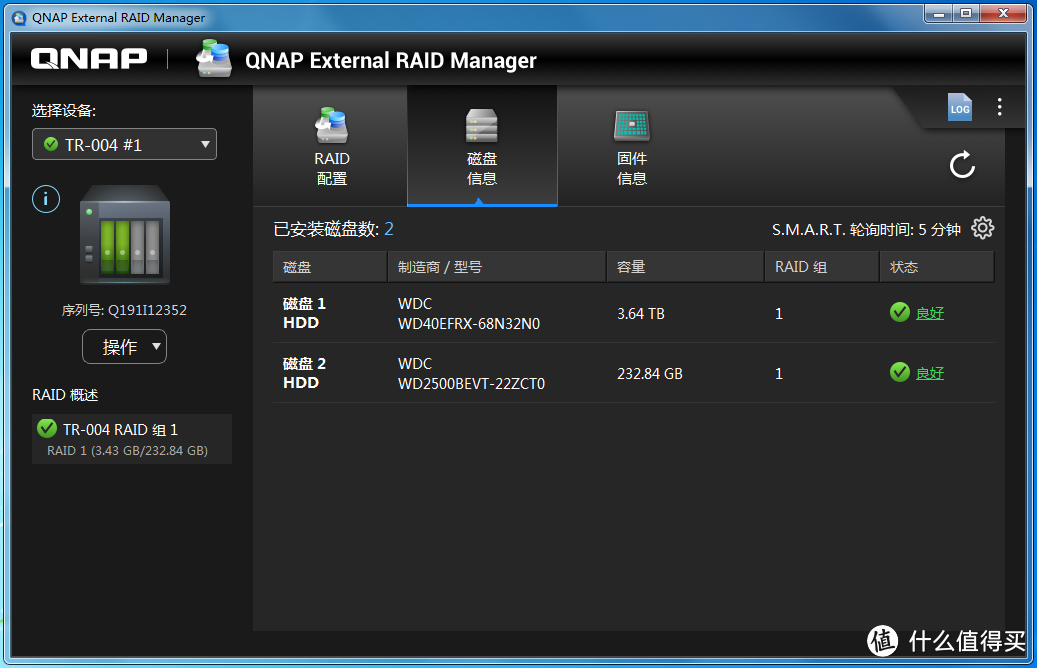Click the RAID 配置 tab icon
Screen dimensions: 1037x668
click(331, 125)
